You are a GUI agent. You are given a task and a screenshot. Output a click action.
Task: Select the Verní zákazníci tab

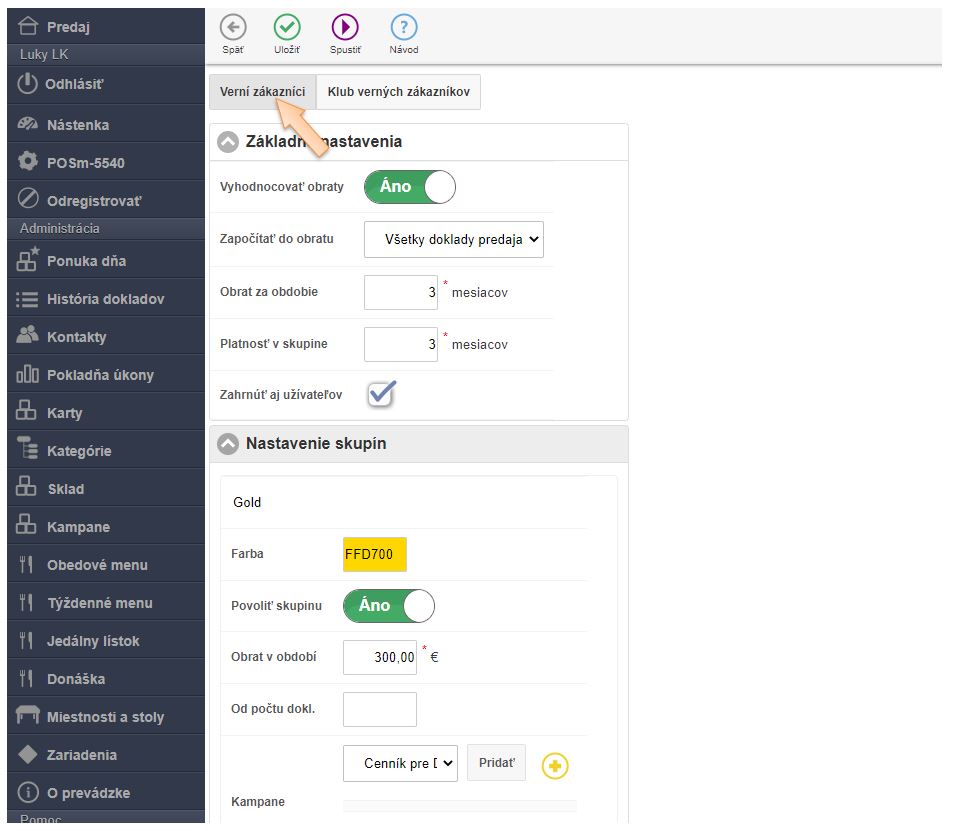point(262,91)
